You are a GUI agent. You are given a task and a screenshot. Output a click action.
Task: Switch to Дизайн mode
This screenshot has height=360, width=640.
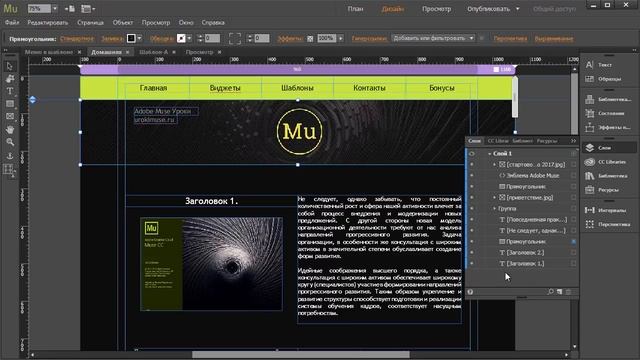click(393, 9)
